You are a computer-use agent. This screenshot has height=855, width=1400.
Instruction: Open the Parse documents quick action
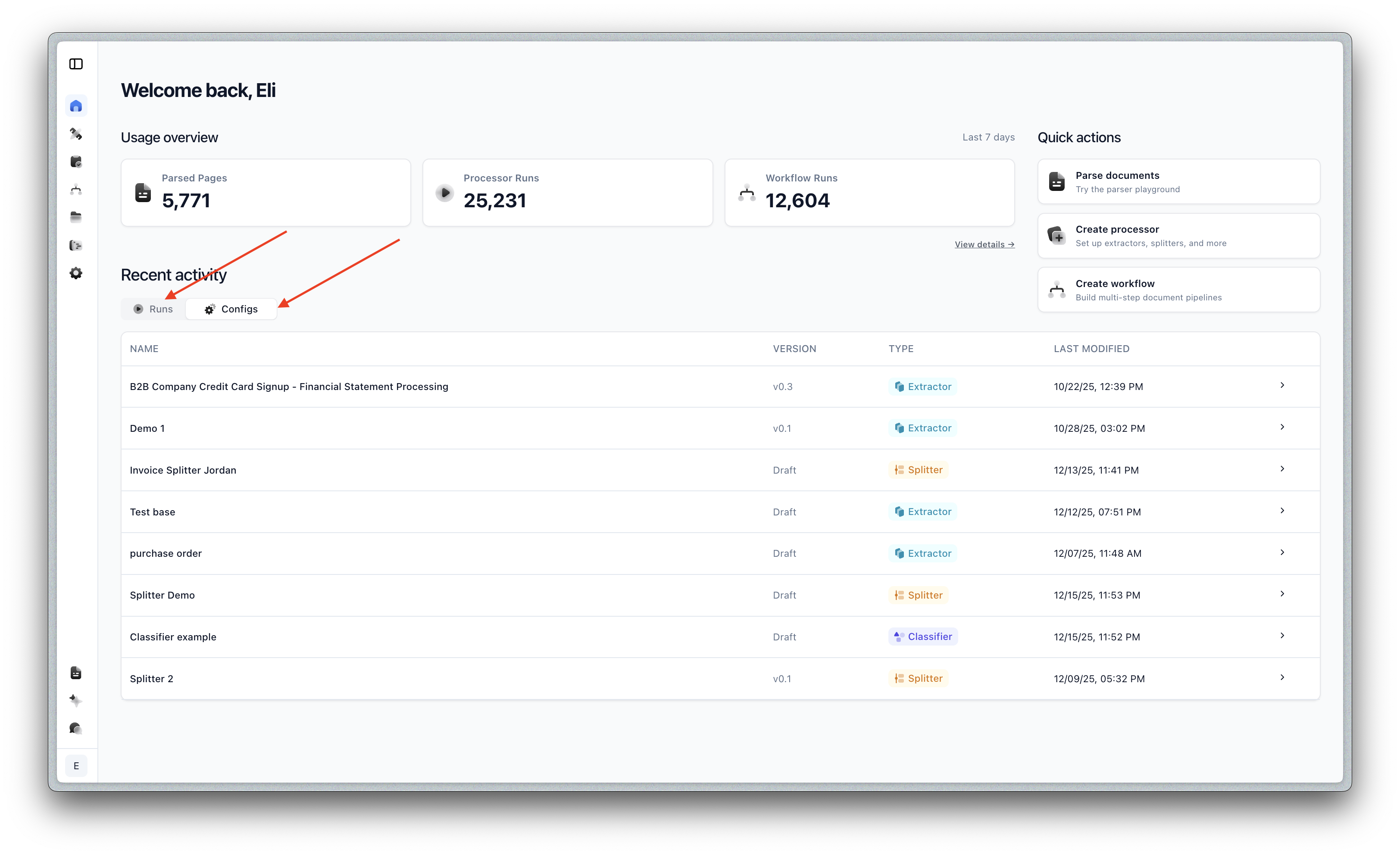coord(1178,182)
